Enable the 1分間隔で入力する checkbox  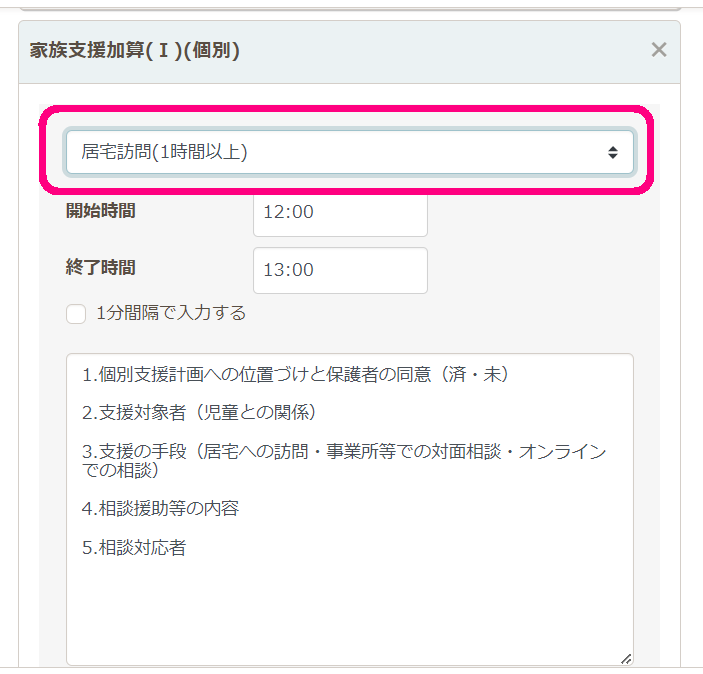point(76,314)
